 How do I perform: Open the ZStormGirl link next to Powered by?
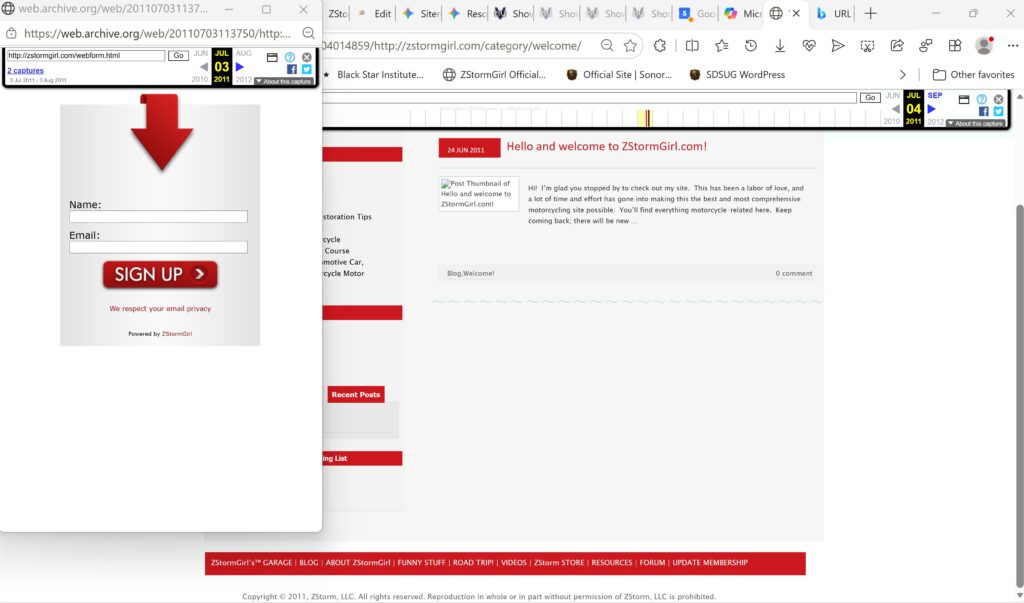[177, 334]
